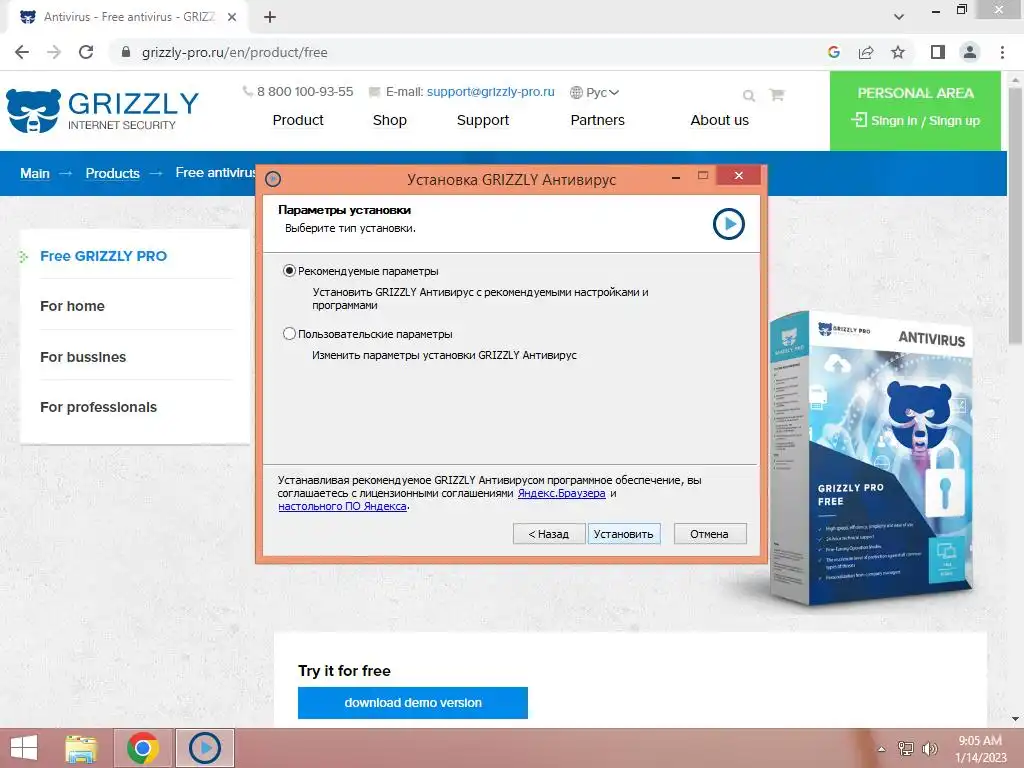Open volume control tray icon

929,749
